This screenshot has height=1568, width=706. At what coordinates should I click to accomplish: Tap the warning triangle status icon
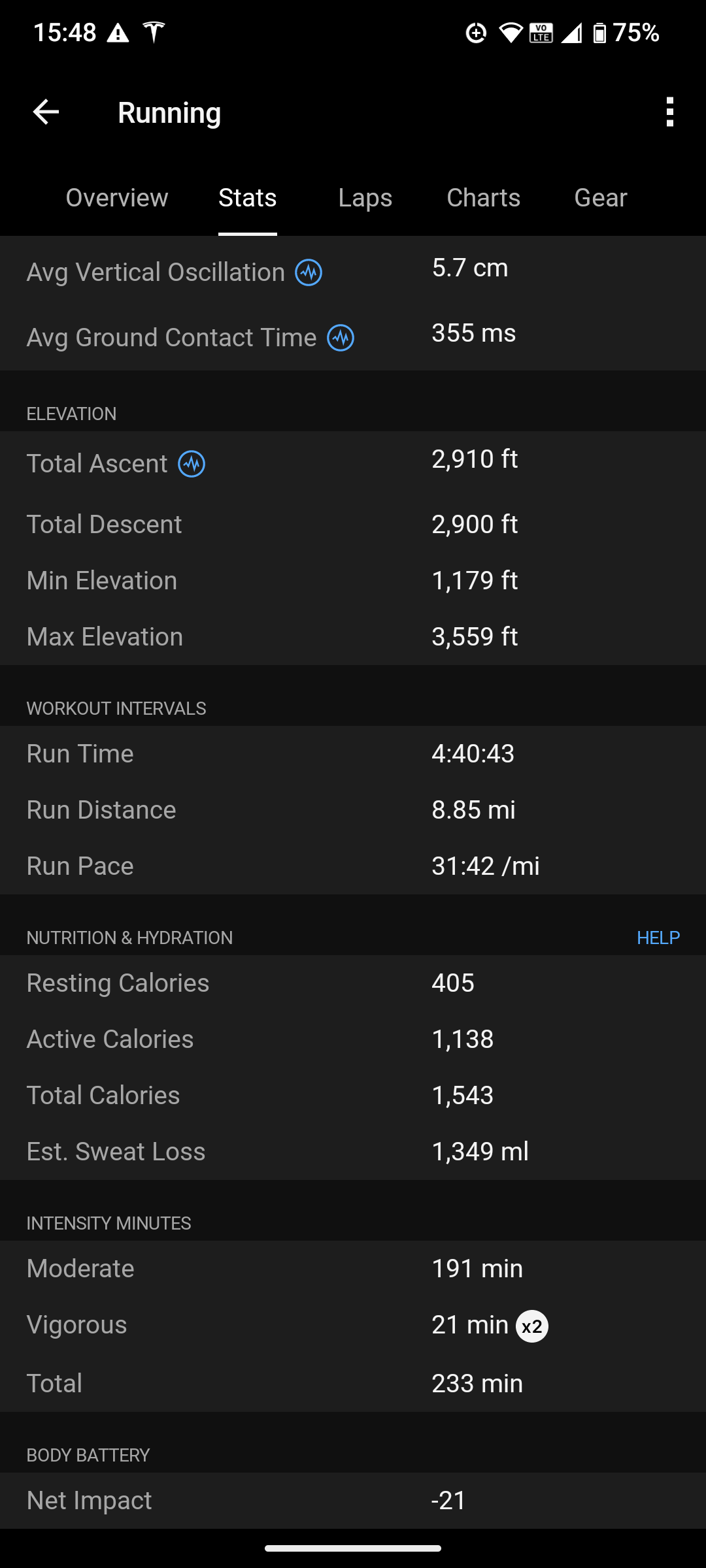click(118, 33)
